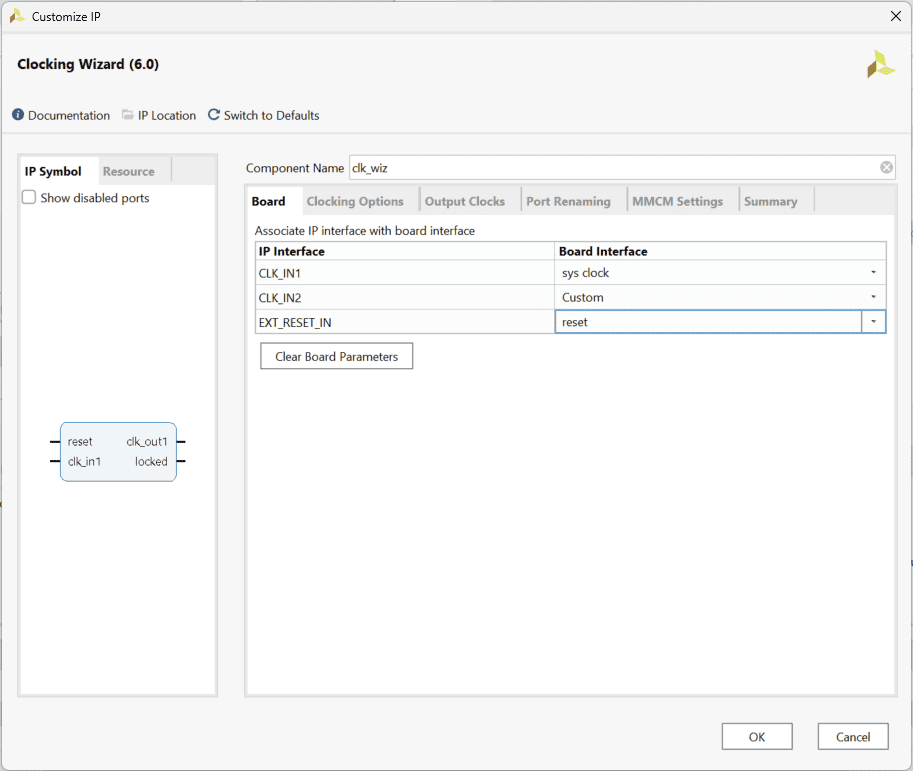Open the EXT_RESET_IN reset dropdown
Viewport: 913px width, 771px height.
873,322
